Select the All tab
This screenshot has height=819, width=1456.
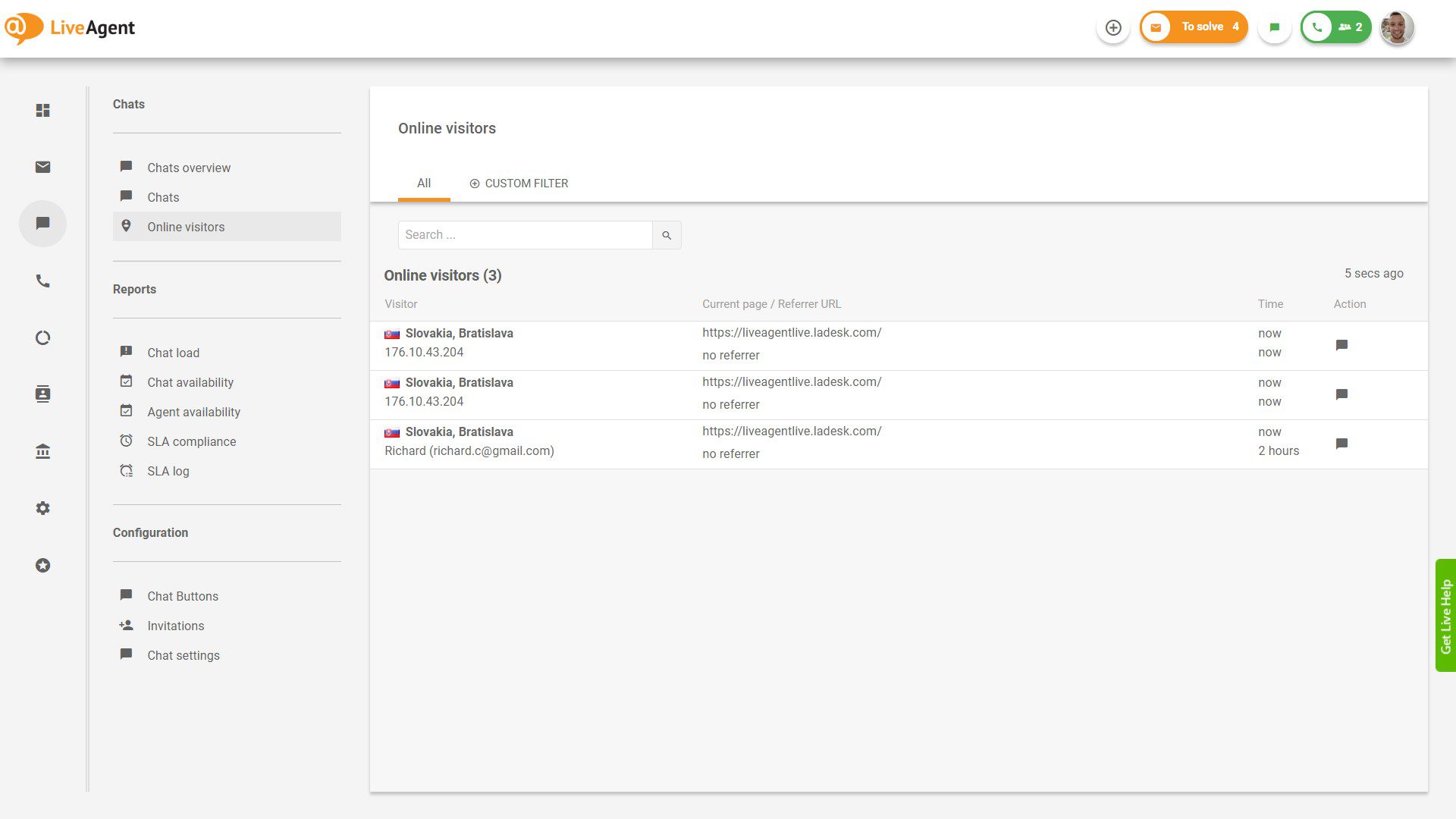pyautogui.click(x=424, y=184)
